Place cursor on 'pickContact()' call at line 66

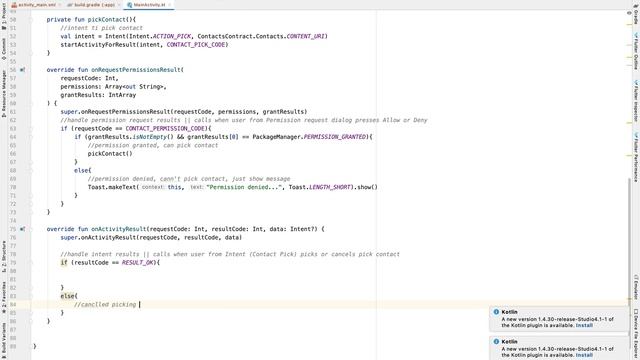coord(110,153)
